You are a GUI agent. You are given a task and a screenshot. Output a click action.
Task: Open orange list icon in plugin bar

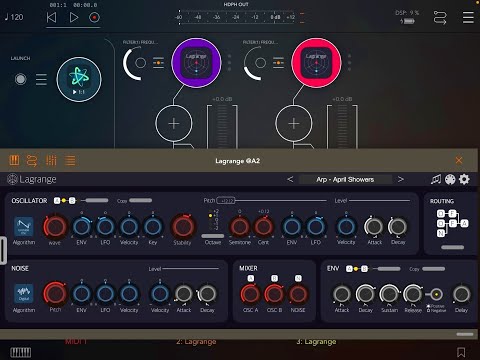pos(70,161)
